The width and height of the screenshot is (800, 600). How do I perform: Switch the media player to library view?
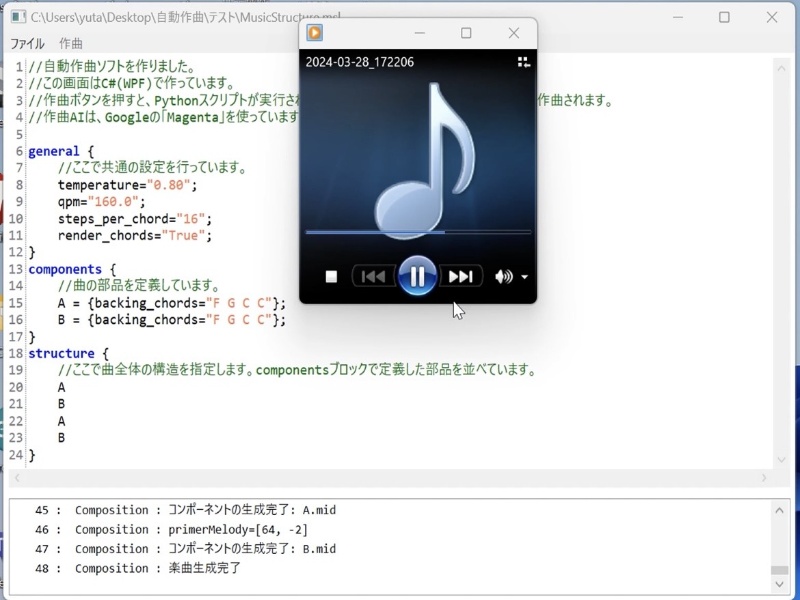(523, 62)
